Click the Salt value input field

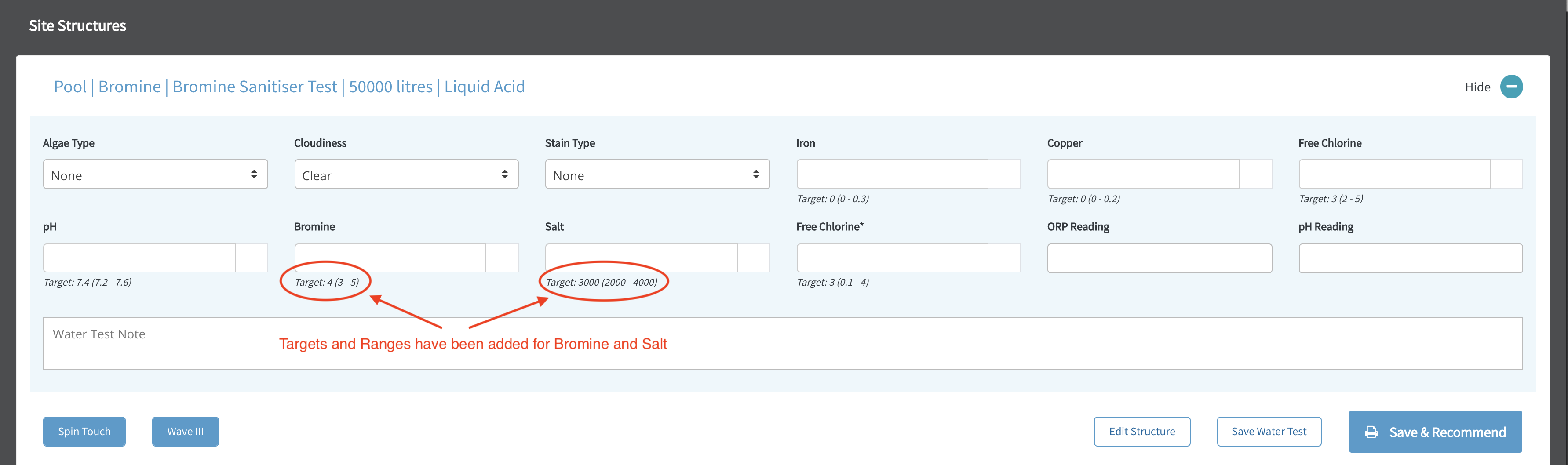[641, 258]
